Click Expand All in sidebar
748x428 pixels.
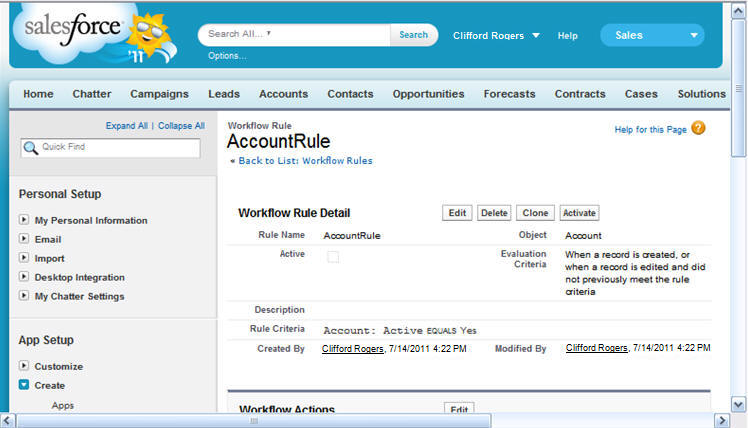click(x=126, y=125)
